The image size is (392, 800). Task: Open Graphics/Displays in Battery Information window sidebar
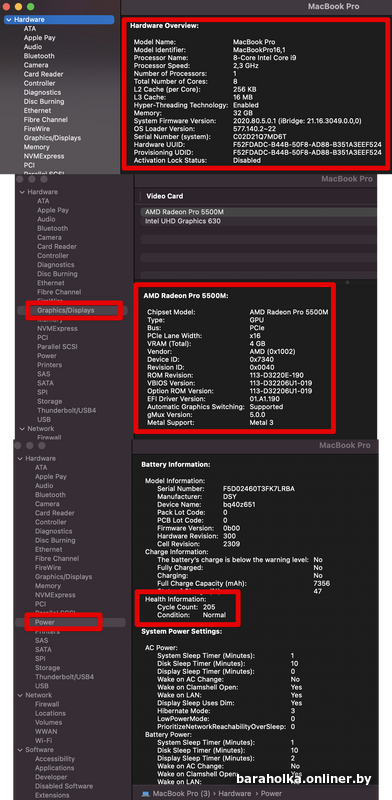tap(63, 577)
